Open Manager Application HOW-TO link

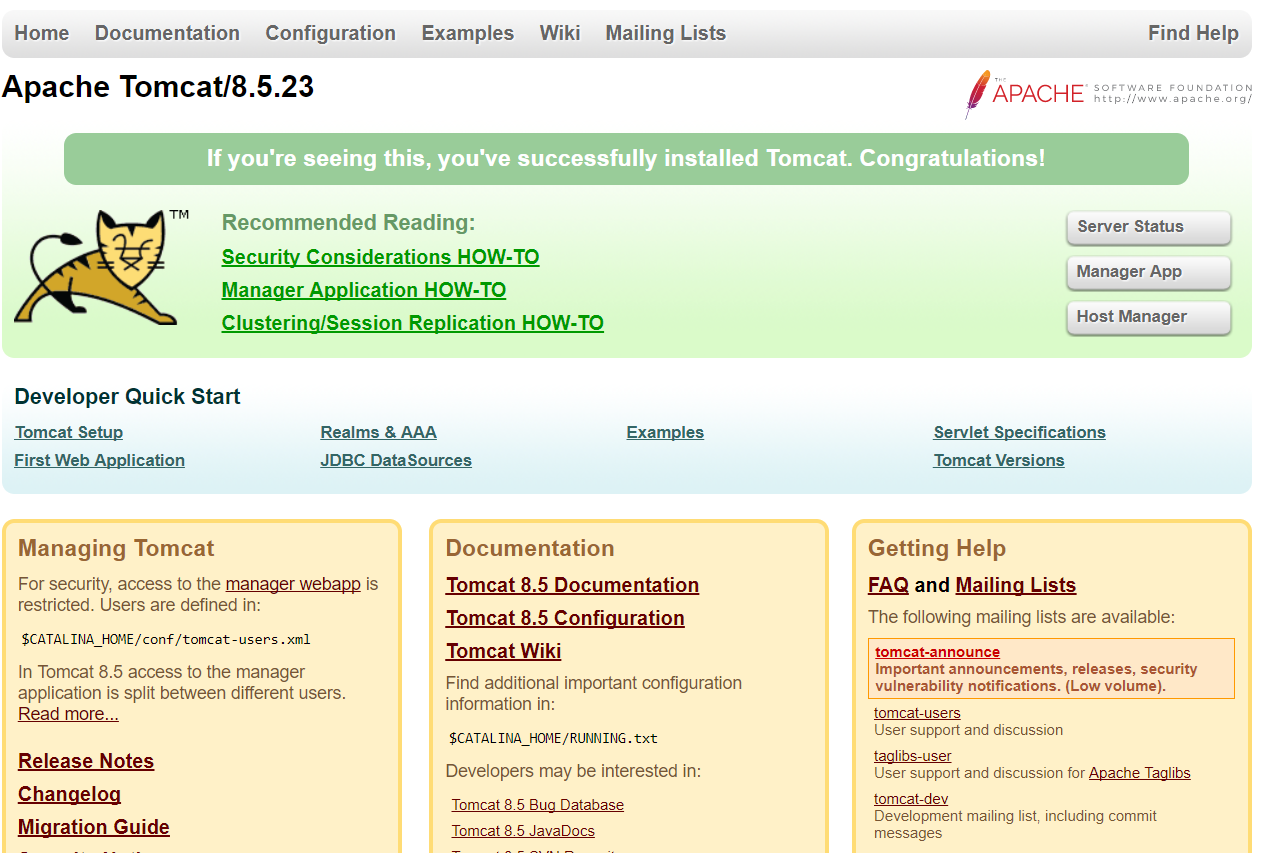click(364, 290)
